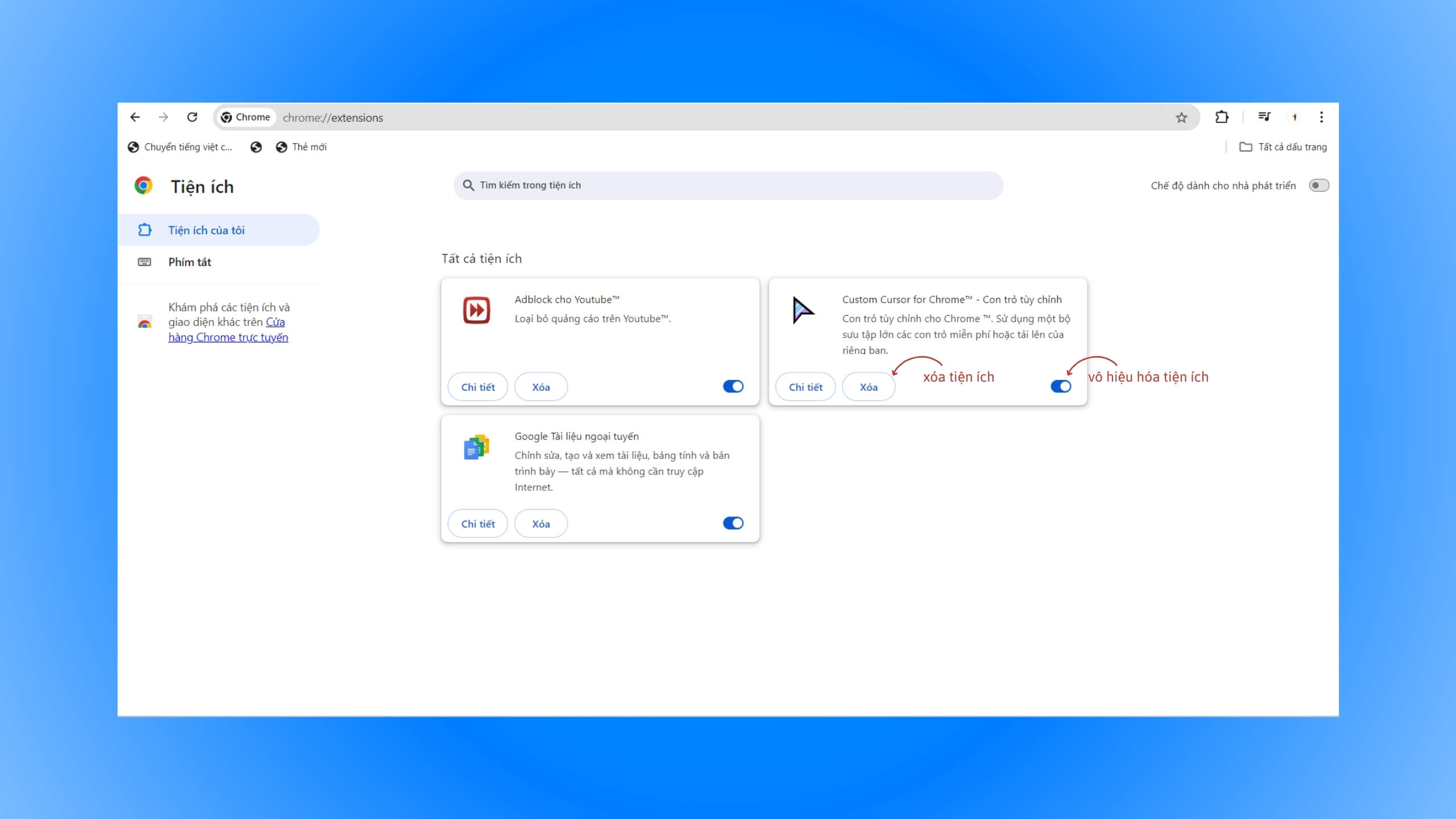Click the Google Tài liệu ngoại tuyến icon
Screen dimensions: 1456x819
pyautogui.click(x=476, y=447)
